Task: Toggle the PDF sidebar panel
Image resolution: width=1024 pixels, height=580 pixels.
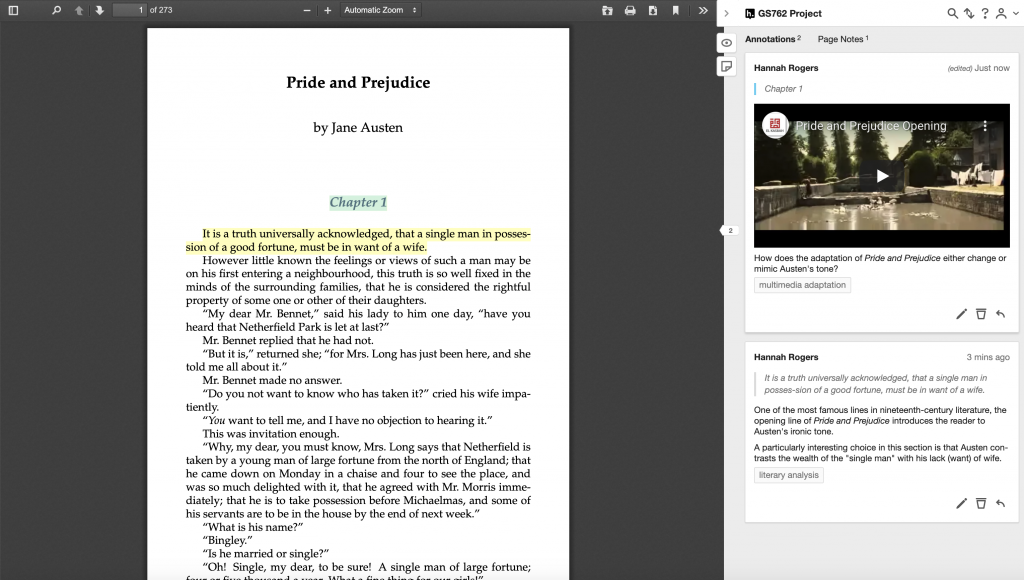Action: point(12,10)
